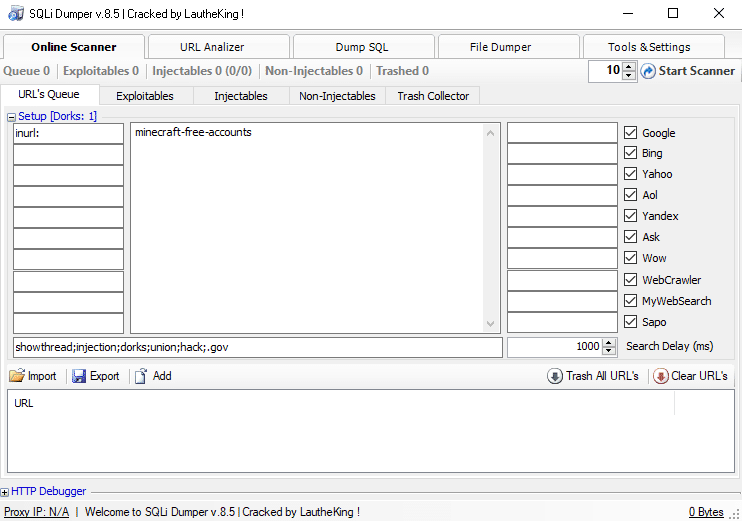Click the Non-Injectables 0 counter label

click(314, 71)
